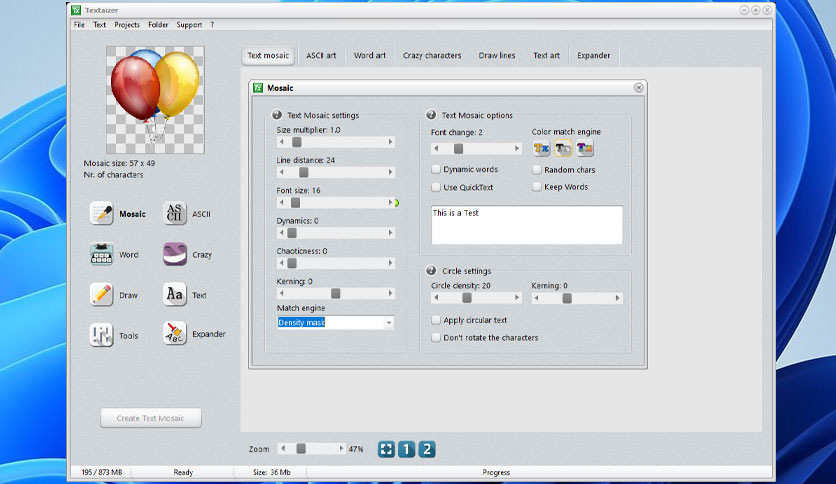Switch to the Text art tab
Image resolution: width=836 pixels, height=484 pixels.
546,55
